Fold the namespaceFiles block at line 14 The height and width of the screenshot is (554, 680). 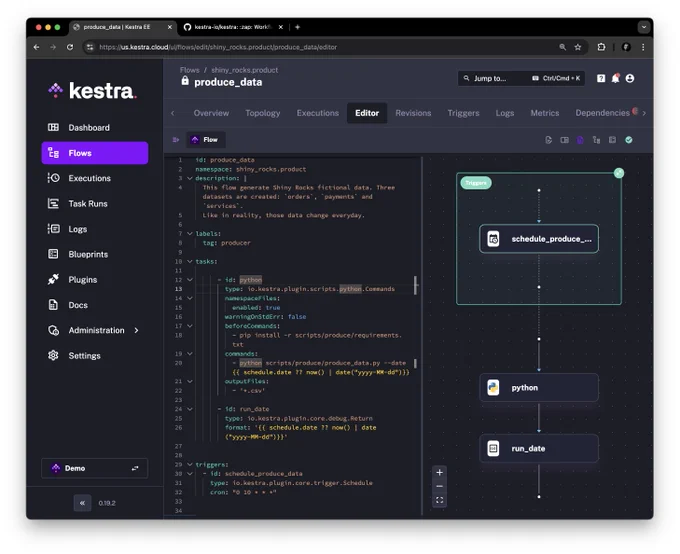click(x=190, y=298)
